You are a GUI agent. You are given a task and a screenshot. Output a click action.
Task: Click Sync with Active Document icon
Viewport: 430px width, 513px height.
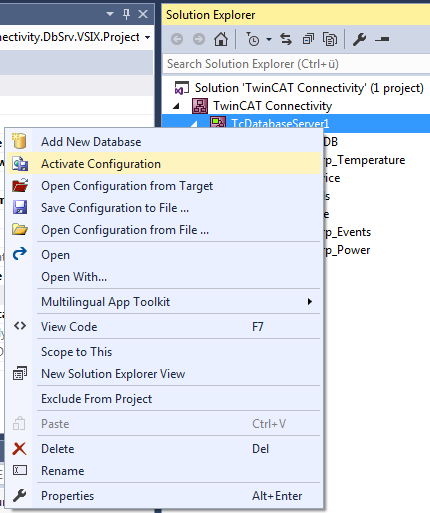coord(286,39)
